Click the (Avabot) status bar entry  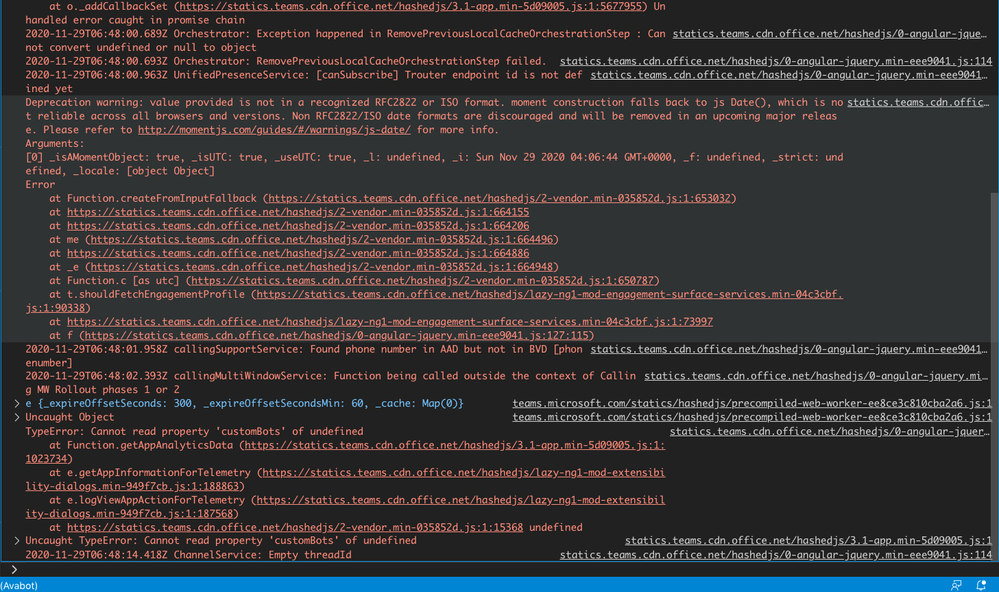19,585
